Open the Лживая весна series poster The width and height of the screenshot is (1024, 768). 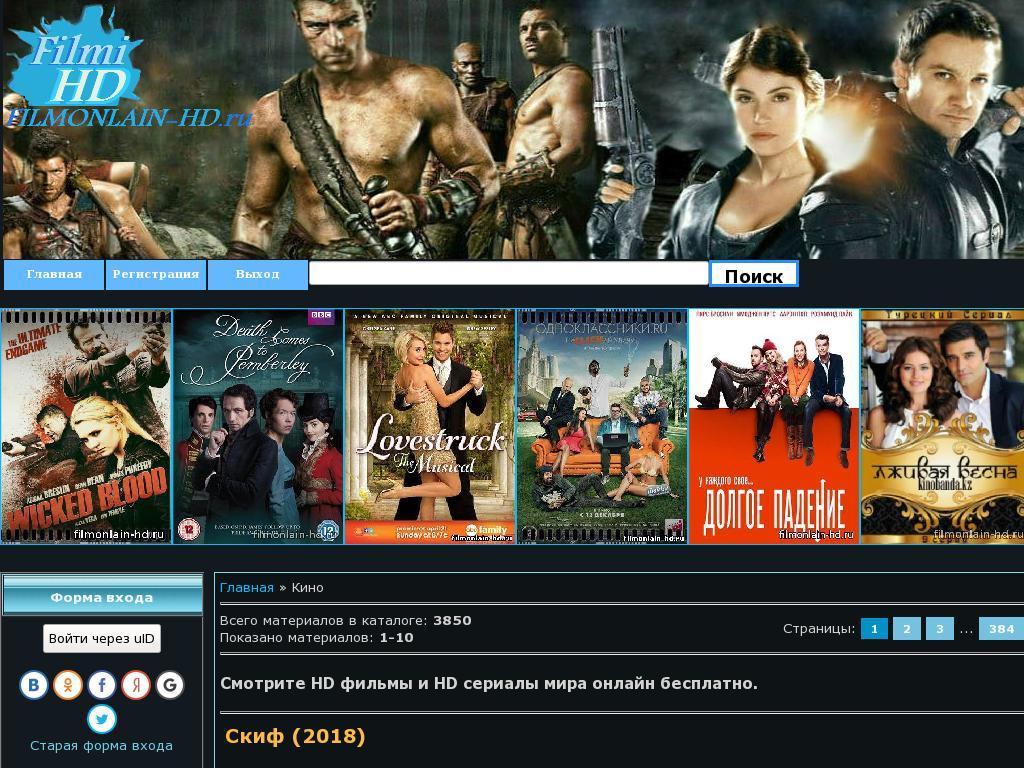[942, 426]
